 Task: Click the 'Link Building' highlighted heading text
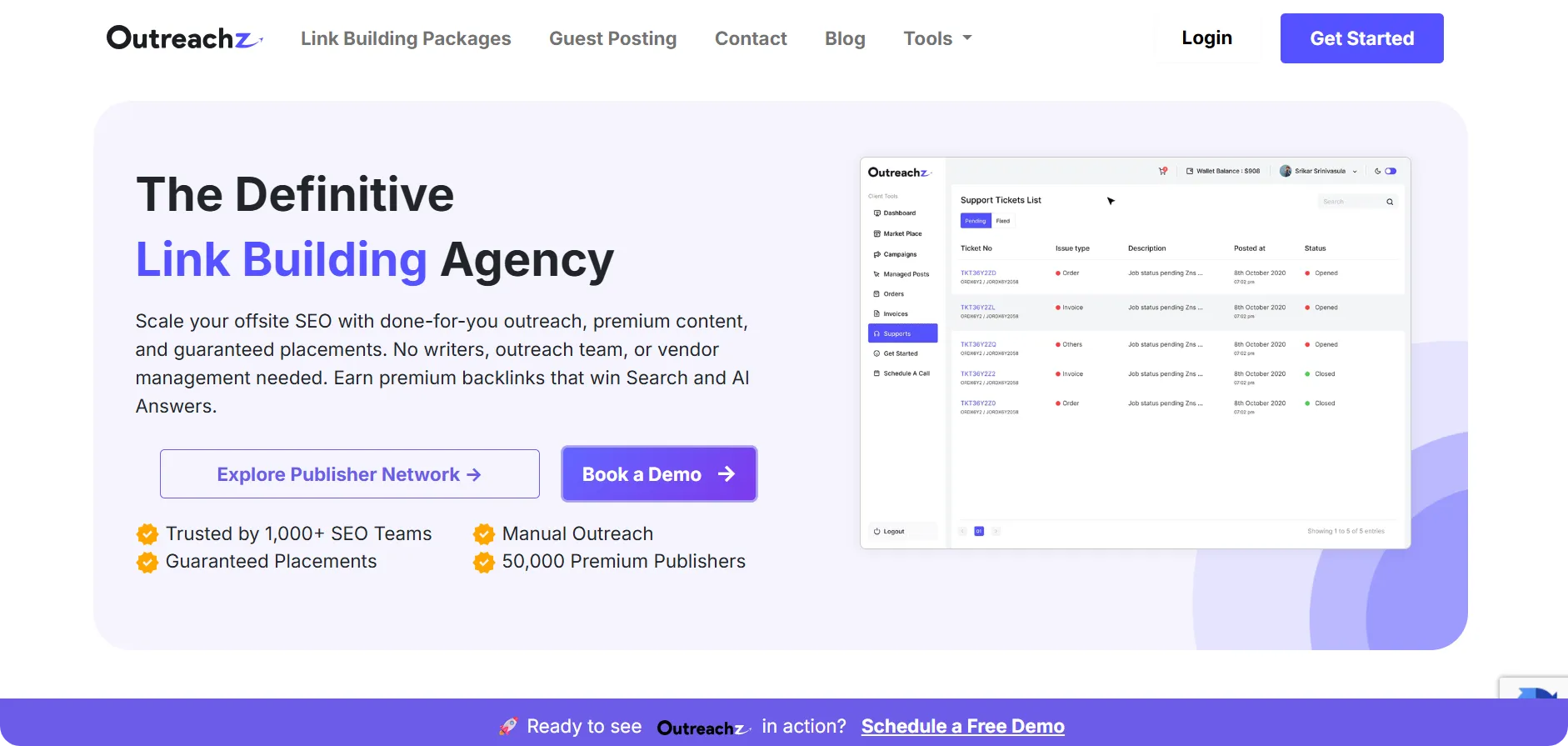282,259
